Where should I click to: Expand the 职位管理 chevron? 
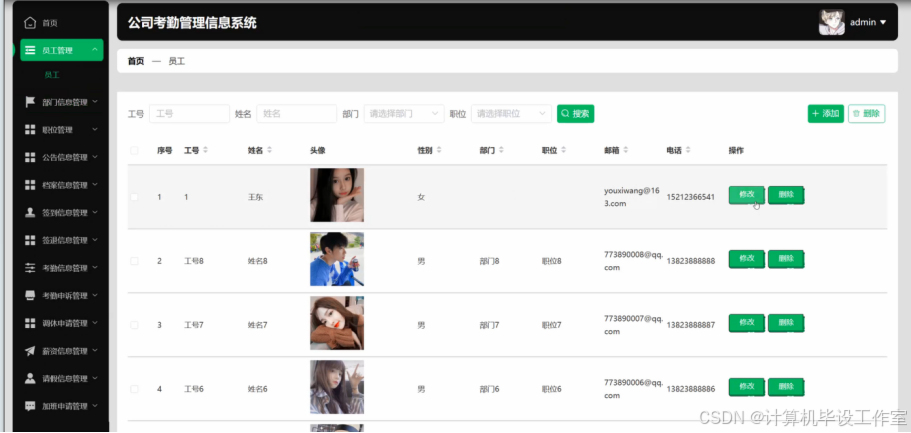coord(95,129)
